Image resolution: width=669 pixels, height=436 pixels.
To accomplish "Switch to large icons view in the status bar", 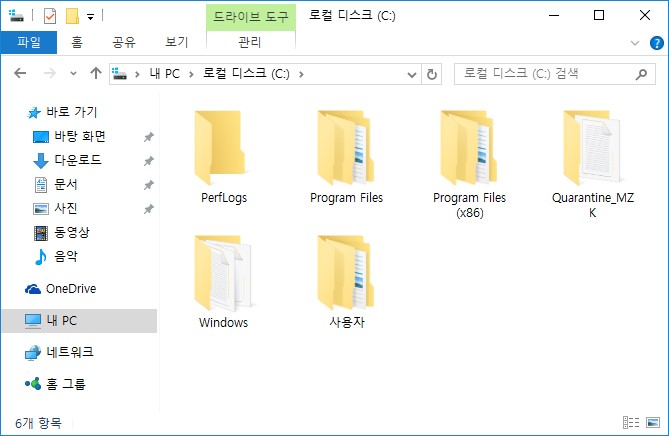I will [653, 422].
